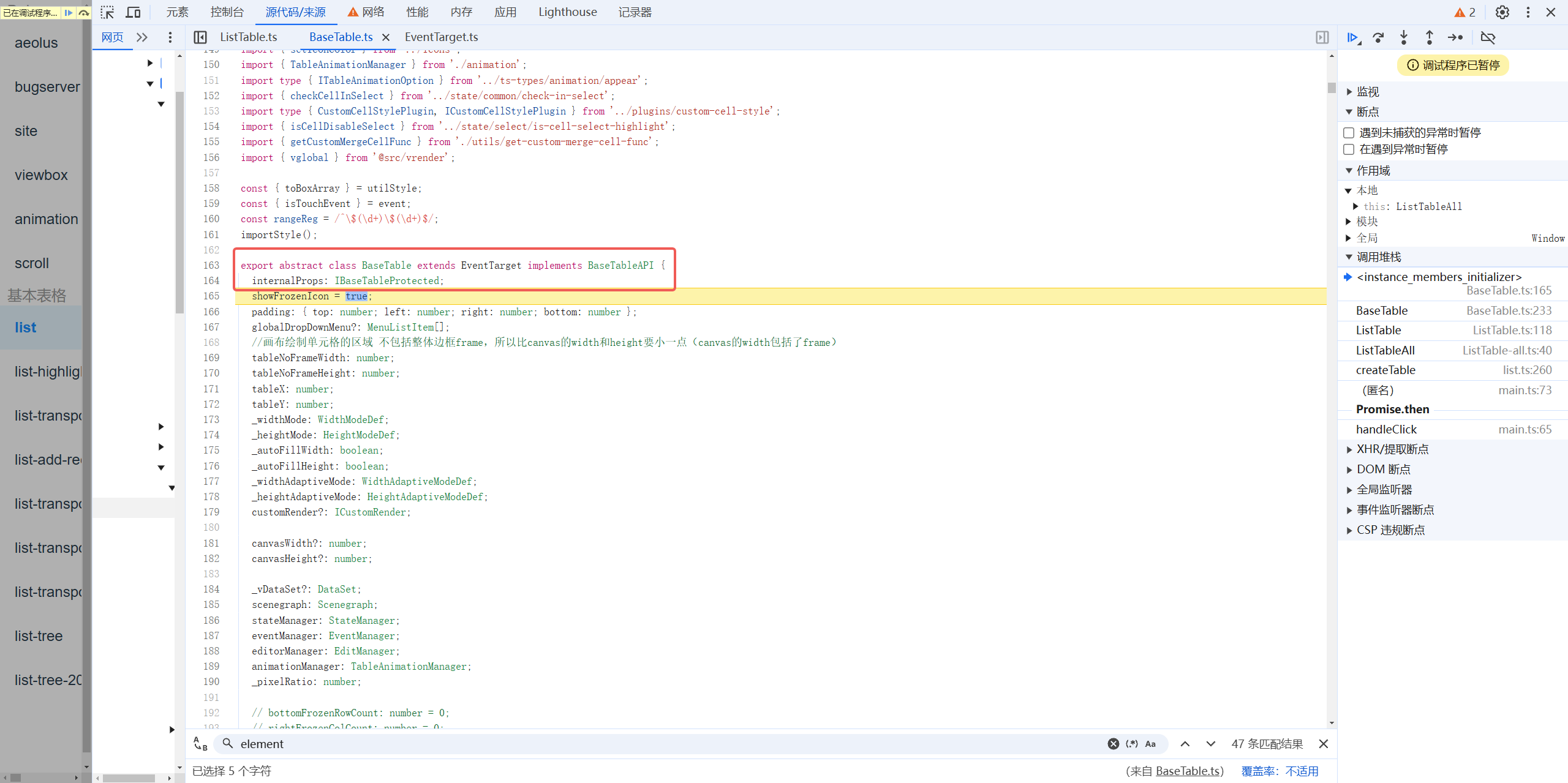
Task: Switch to the 控制台 console tab
Action: pos(227,12)
